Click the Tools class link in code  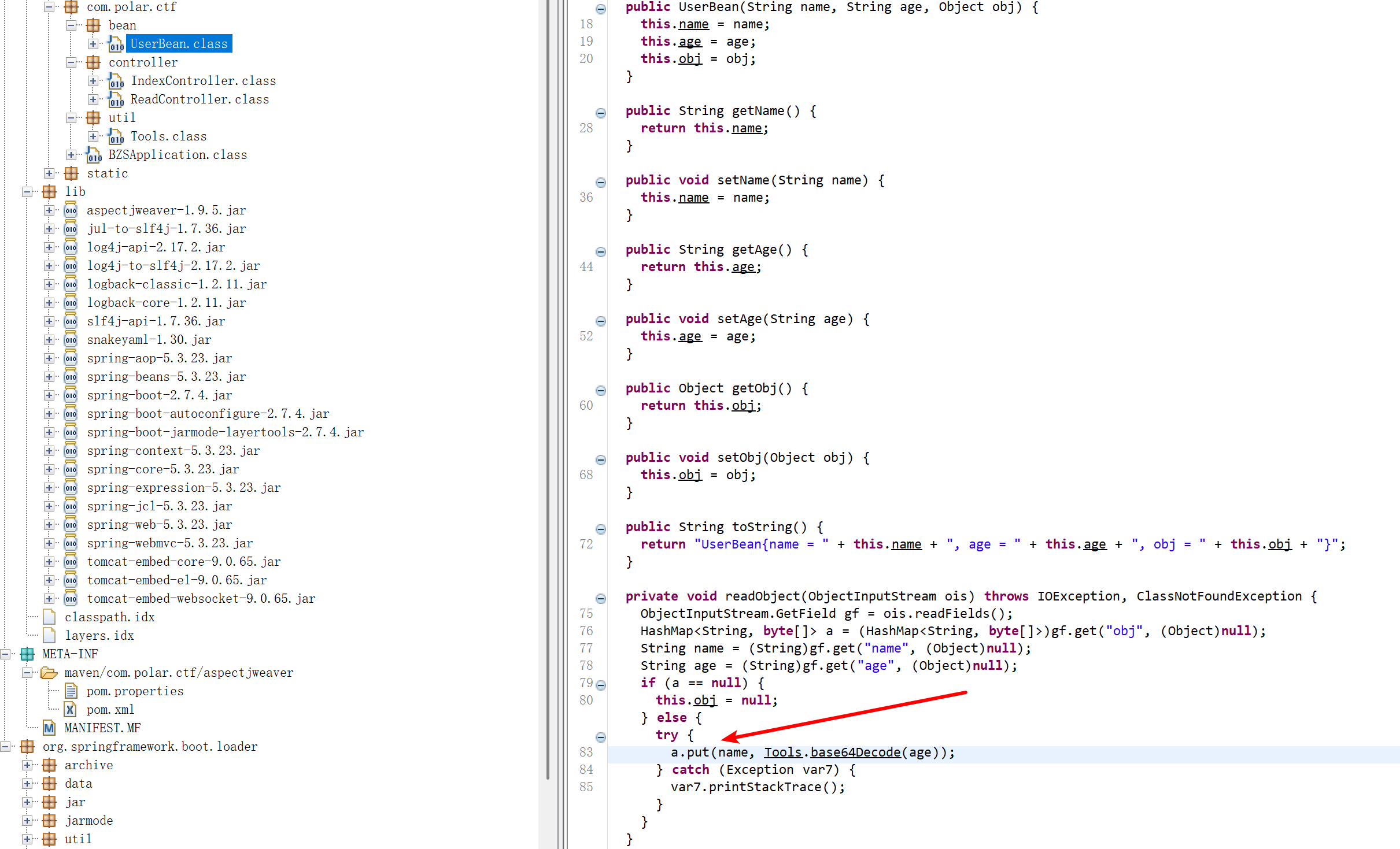[782, 752]
